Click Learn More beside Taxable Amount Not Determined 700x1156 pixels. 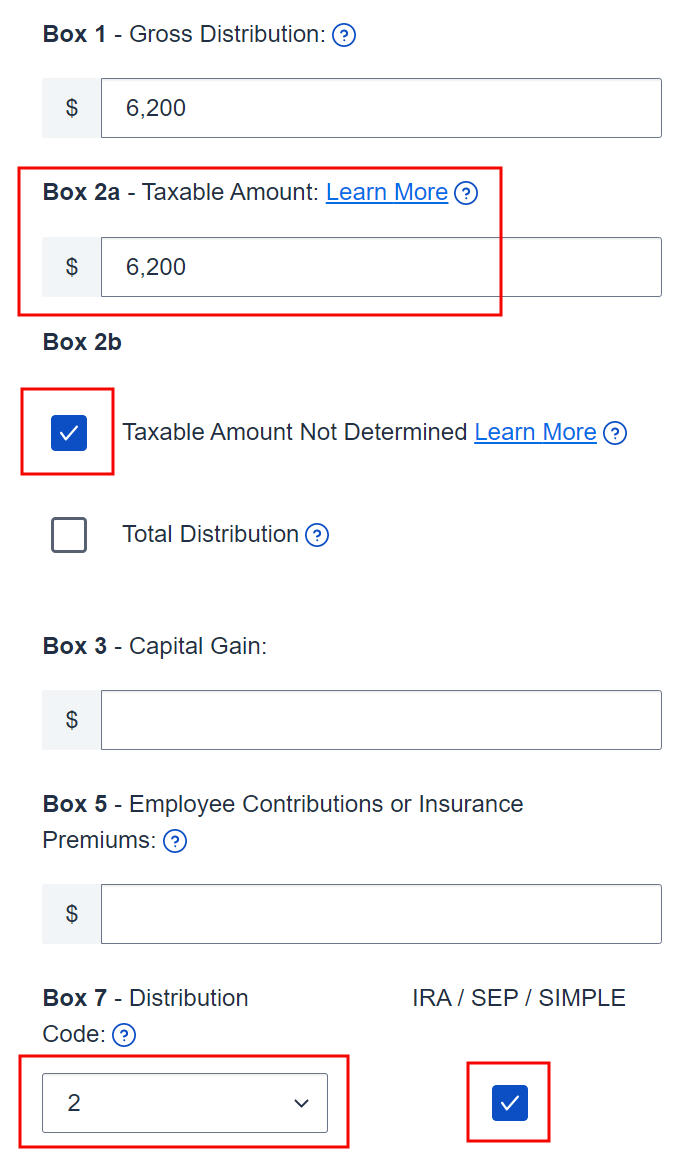(x=535, y=432)
